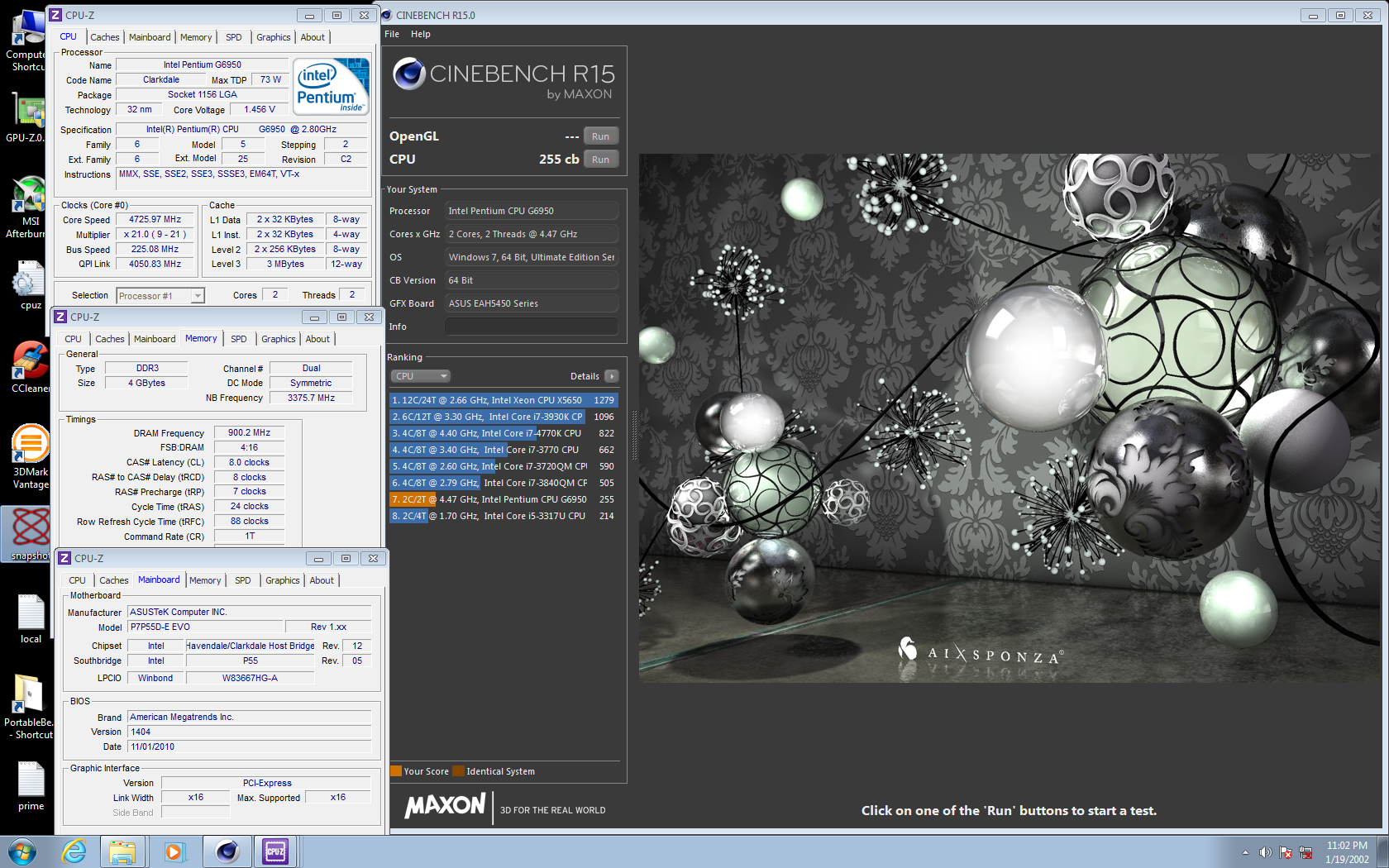
Task: Click the Info input field
Action: [532, 327]
